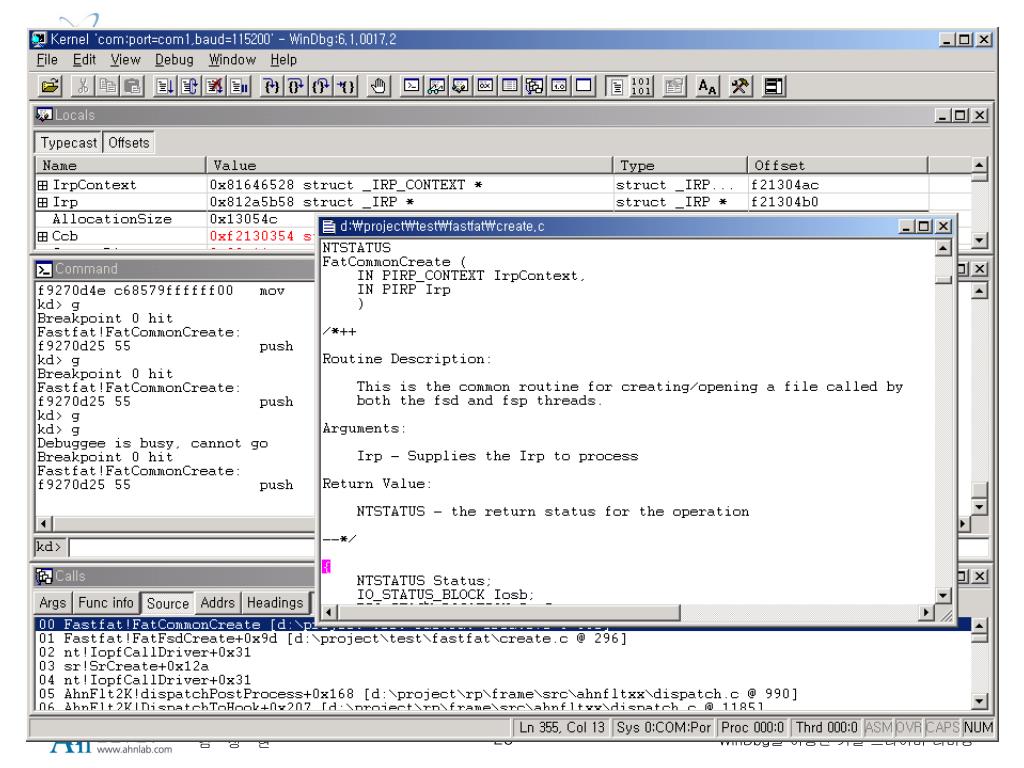Toggle Func info in Calls window
This screenshot has width=1024, height=768.
(x=106, y=602)
